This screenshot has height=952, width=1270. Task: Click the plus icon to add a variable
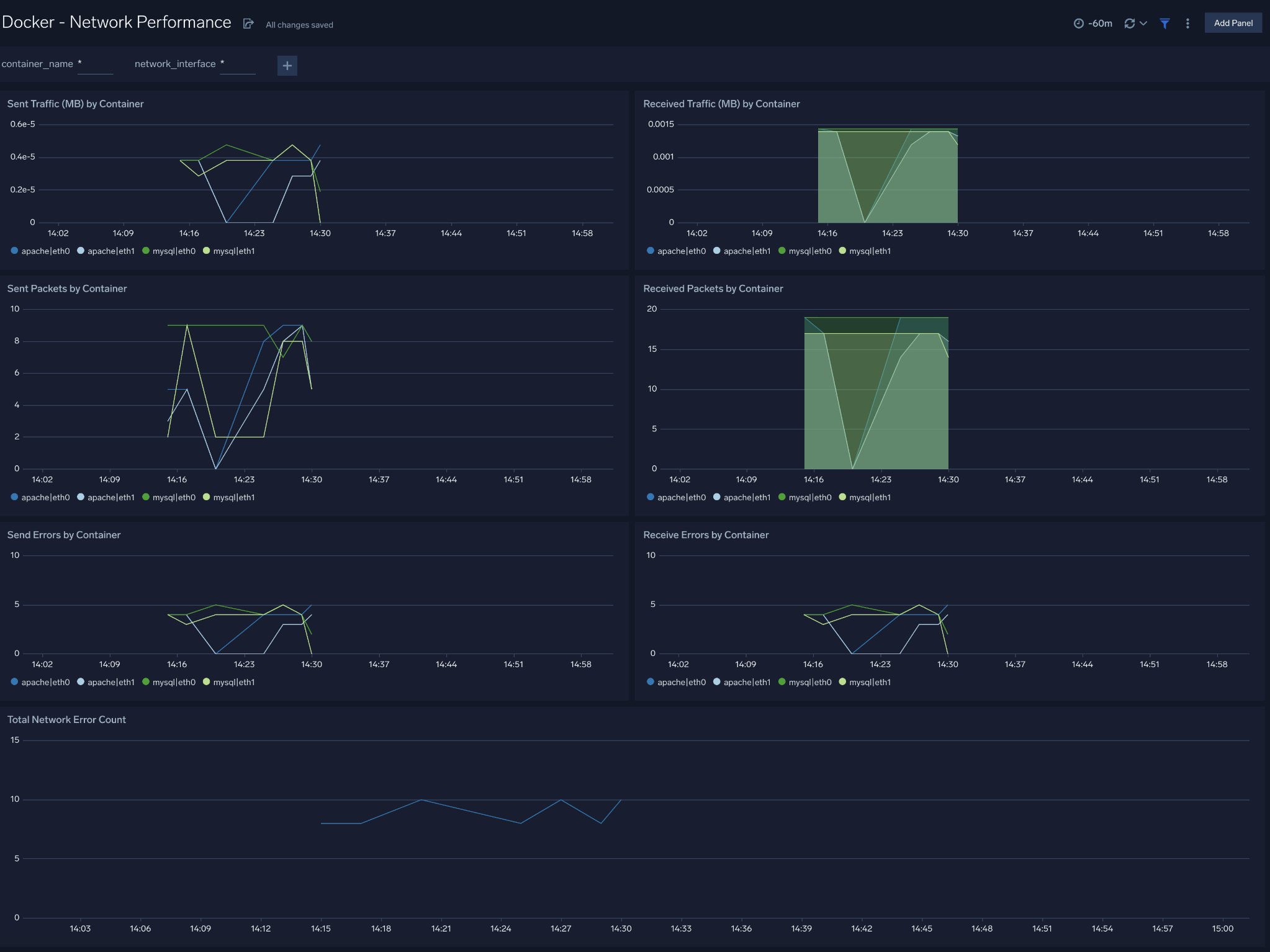pos(287,65)
